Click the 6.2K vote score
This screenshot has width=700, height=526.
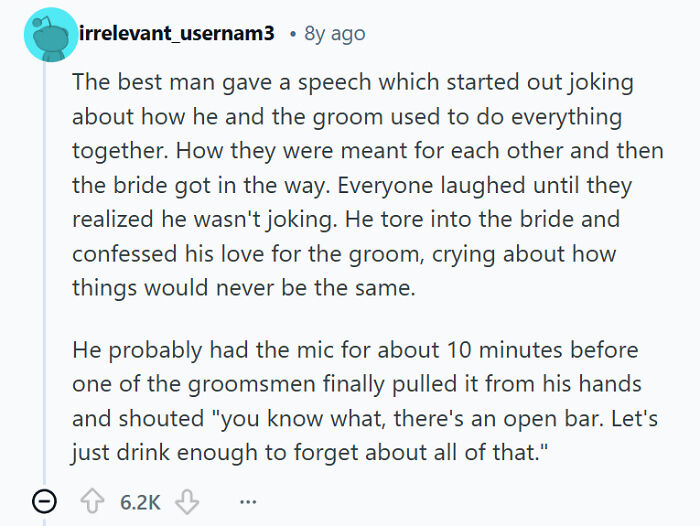(x=140, y=500)
